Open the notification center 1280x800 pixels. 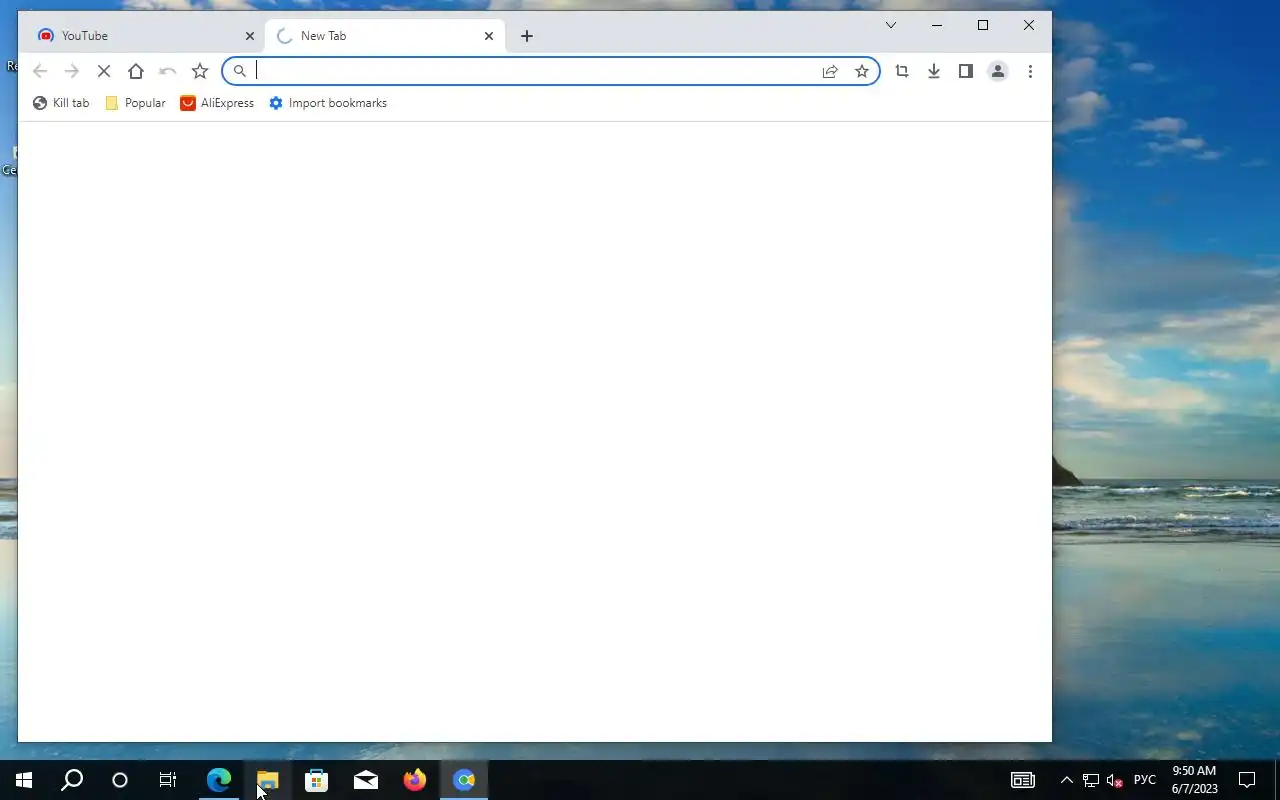click(x=1247, y=780)
